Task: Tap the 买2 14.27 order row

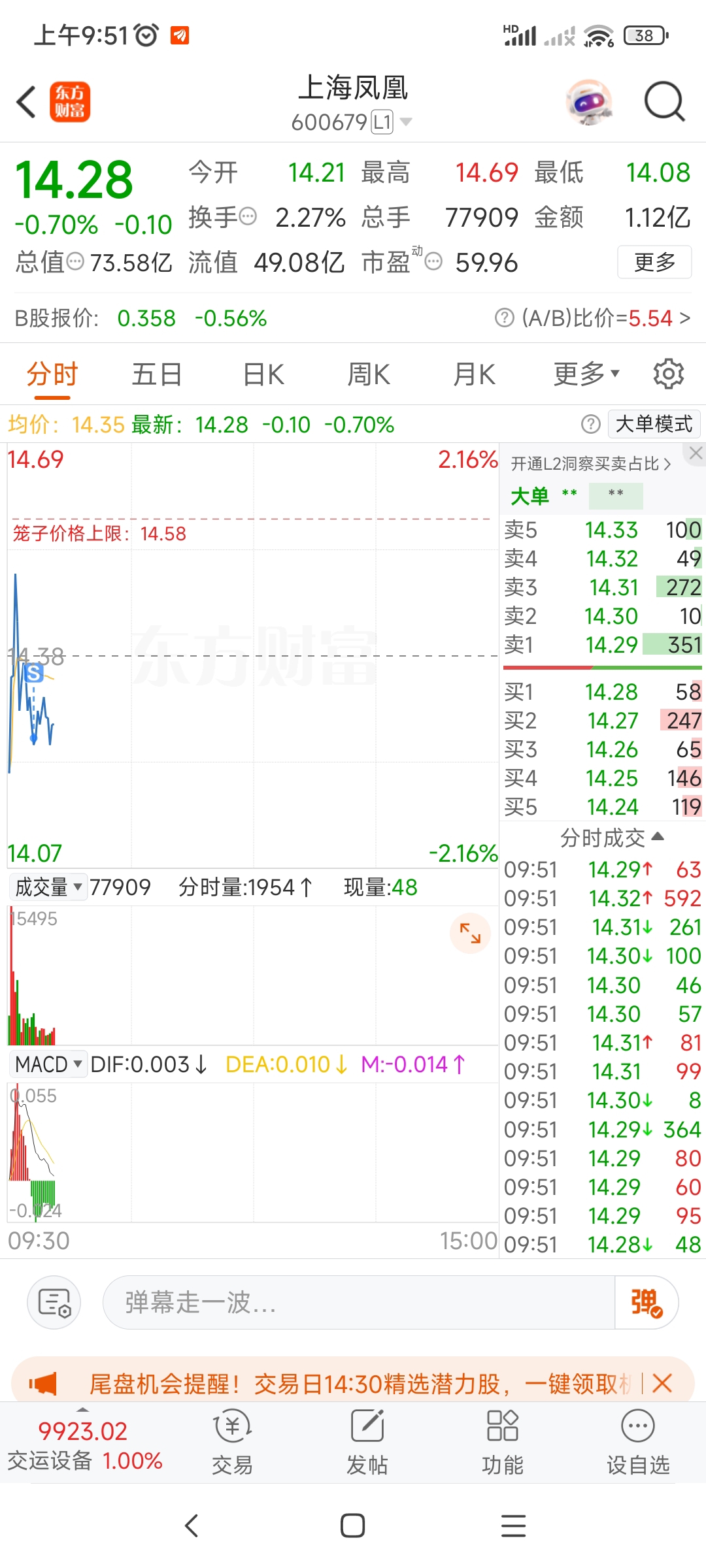Action: pyautogui.click(x=603, y=721)
